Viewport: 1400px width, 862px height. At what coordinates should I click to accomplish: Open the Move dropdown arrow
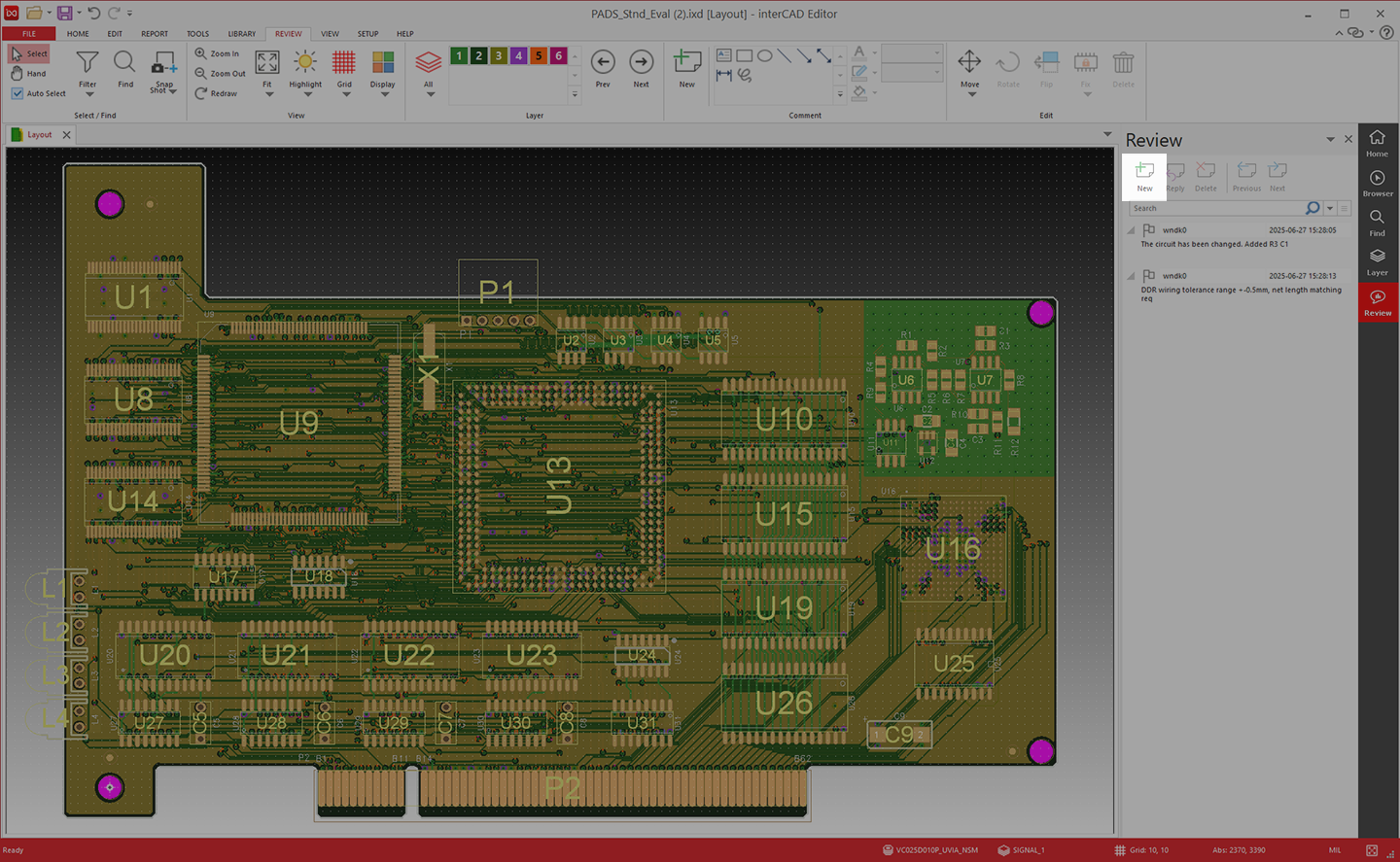tap(970, 94)
